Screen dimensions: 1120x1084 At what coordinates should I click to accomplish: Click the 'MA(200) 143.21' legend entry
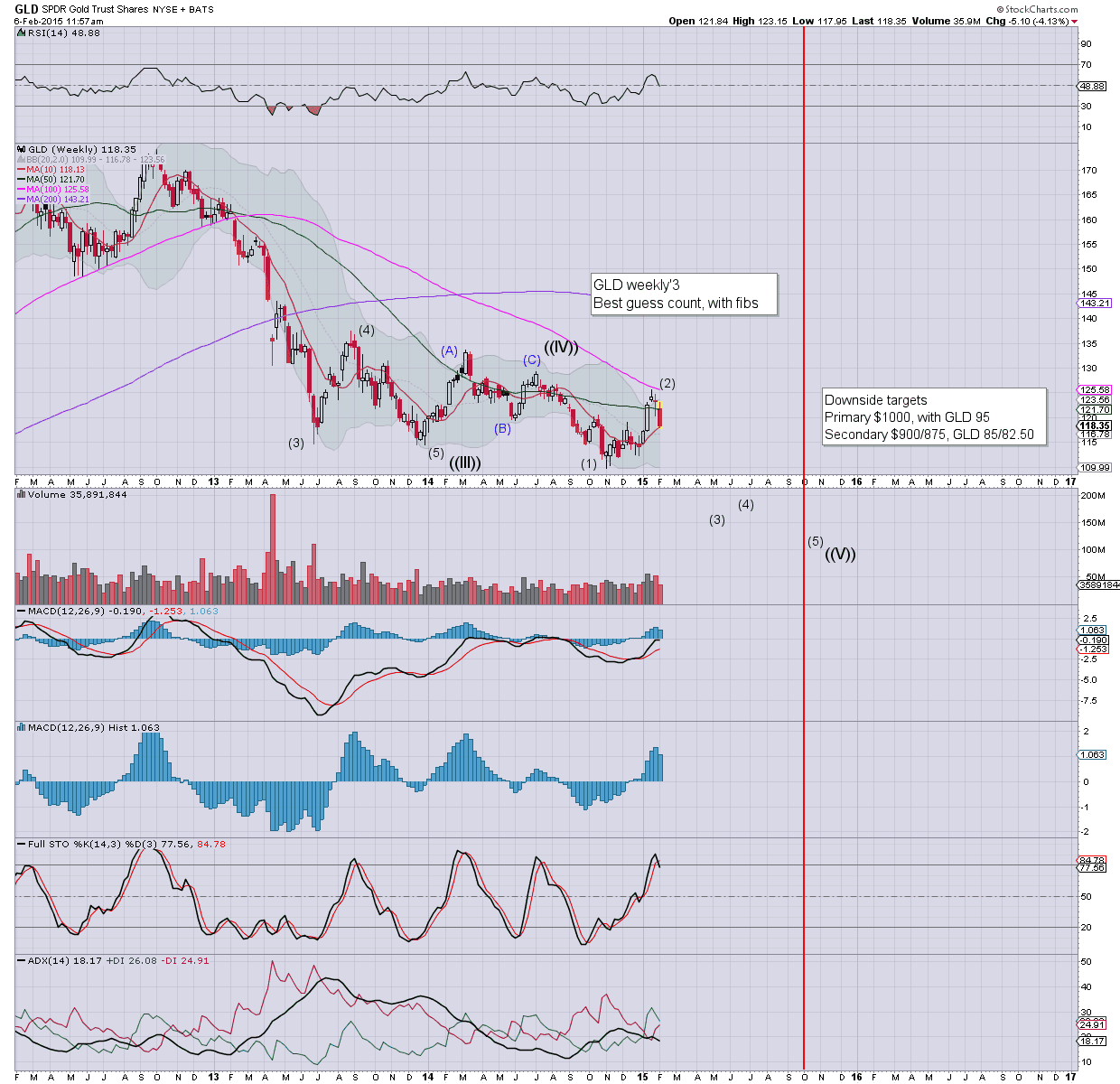pos(58,200)
